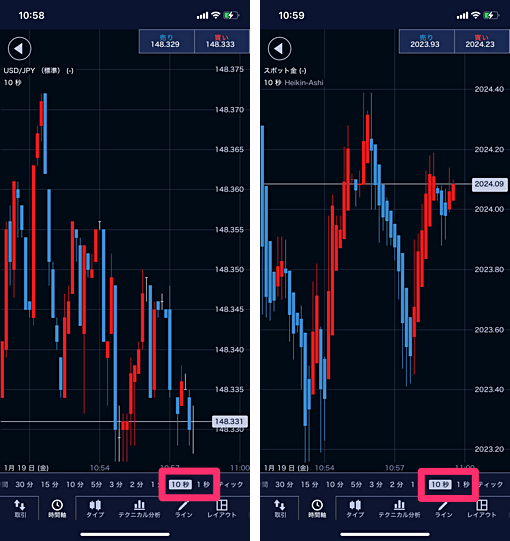Select 1秒 timeframe on USD/JPY chart
This screenshot has width=510, height=541.
coord(203,484)
